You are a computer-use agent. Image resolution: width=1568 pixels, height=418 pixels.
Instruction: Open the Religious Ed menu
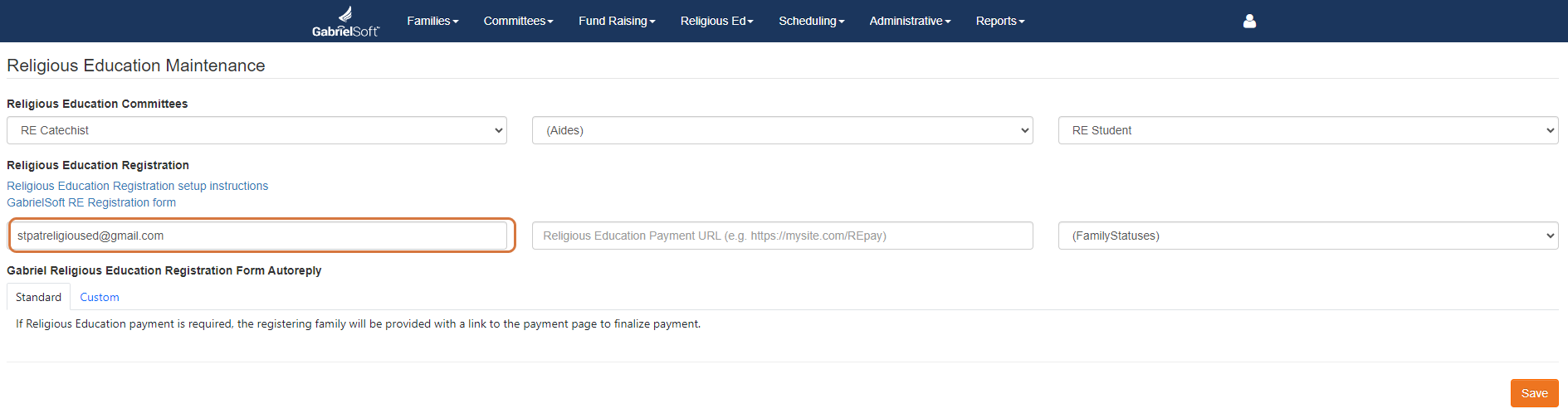(x=717, y=21)
